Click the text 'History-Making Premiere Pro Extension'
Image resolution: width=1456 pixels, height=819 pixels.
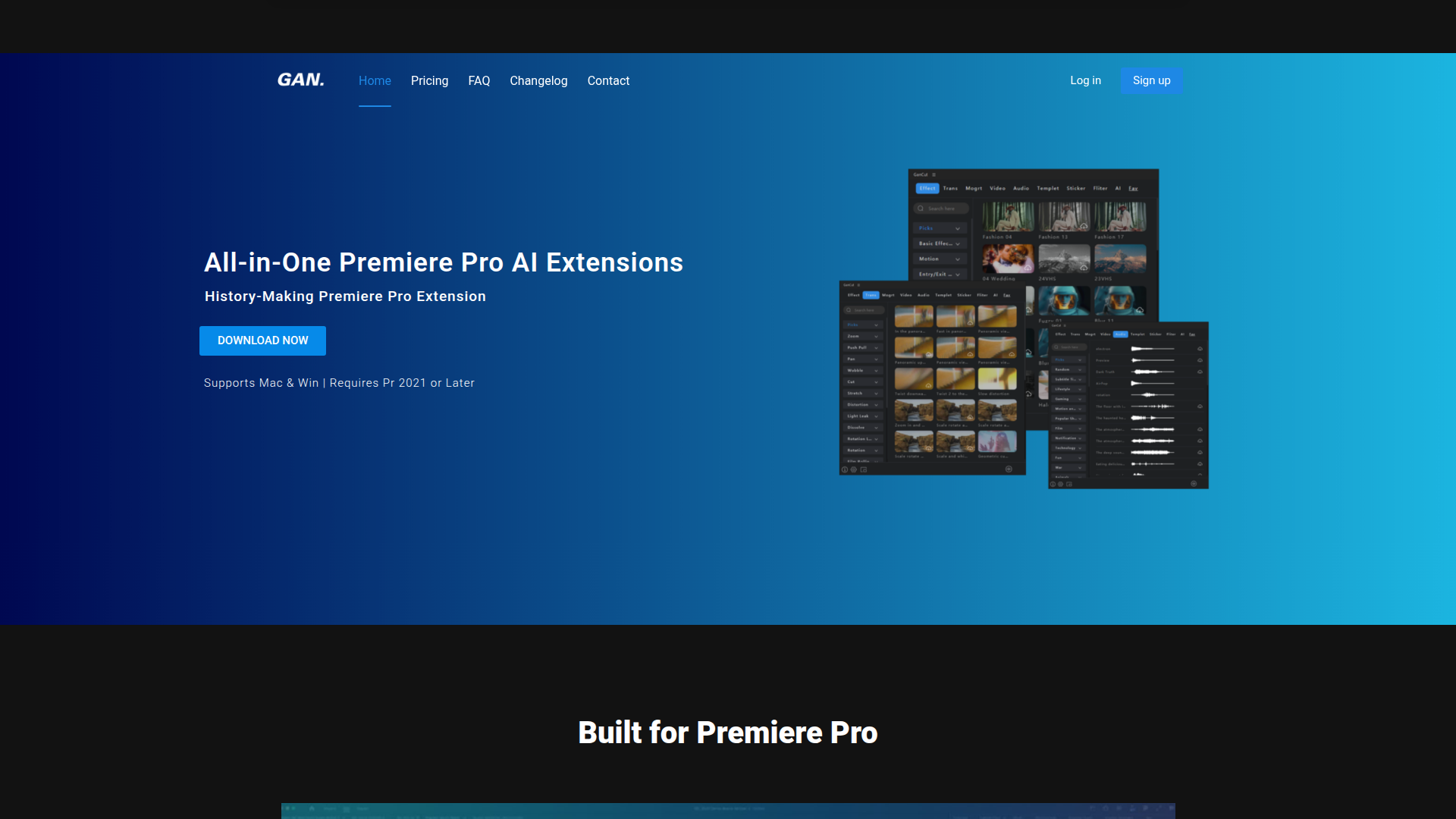tap(345, 297)
